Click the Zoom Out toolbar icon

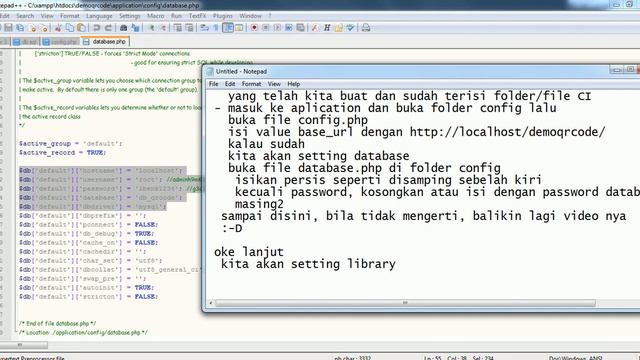click(x=163, y=28)
